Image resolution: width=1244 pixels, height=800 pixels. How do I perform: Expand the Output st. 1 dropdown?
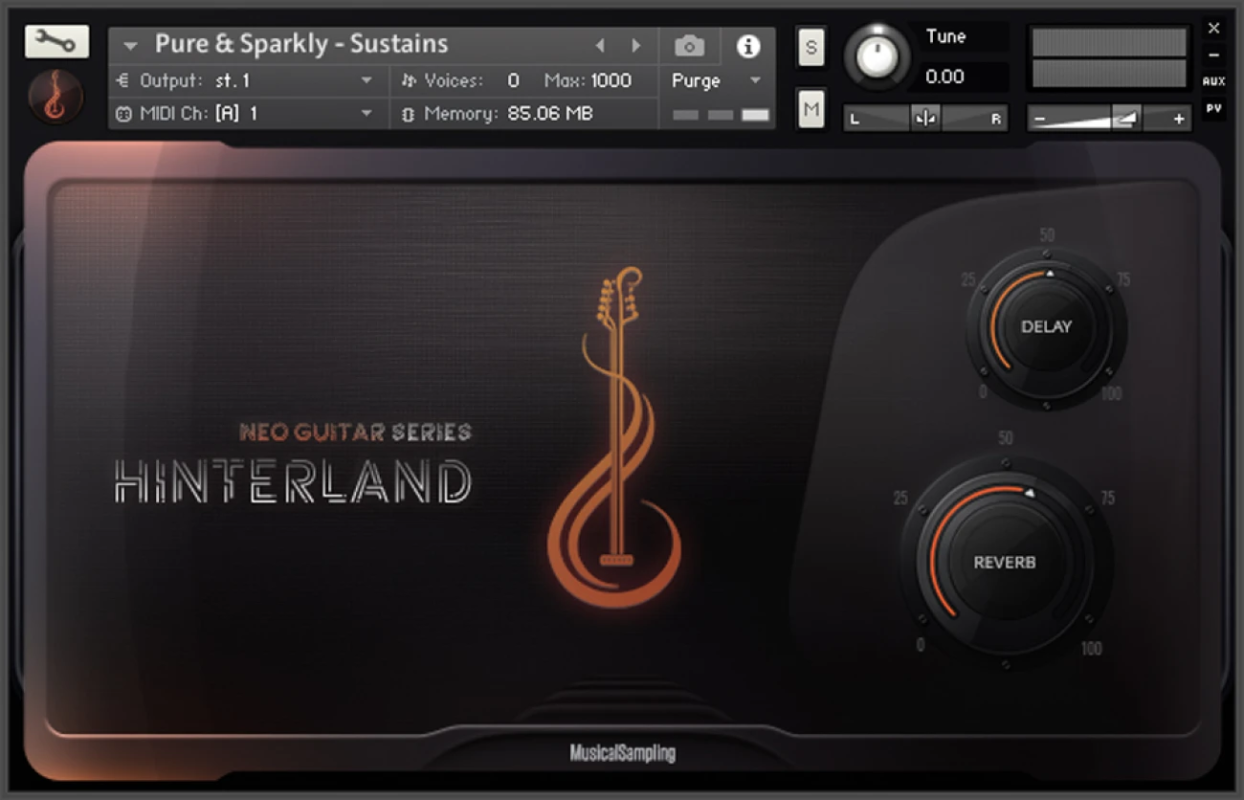pyautogui.click(x=366, y=80)
